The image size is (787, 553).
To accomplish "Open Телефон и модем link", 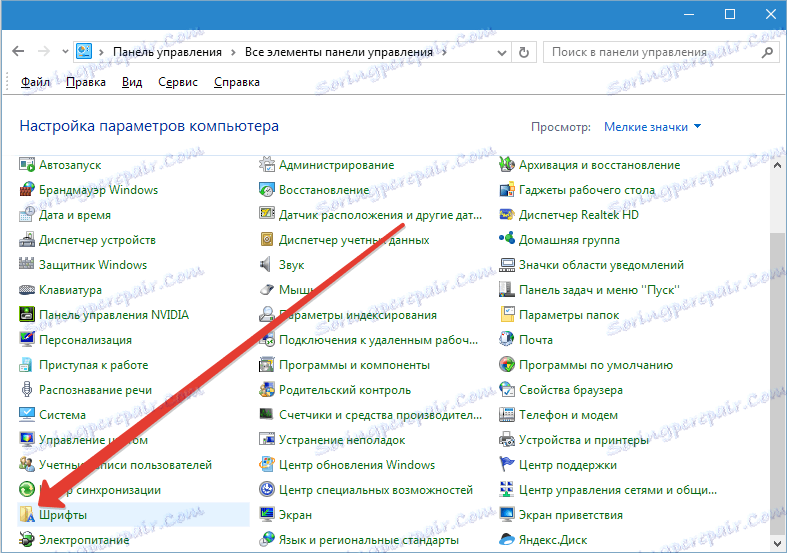I will coord(568,415).
